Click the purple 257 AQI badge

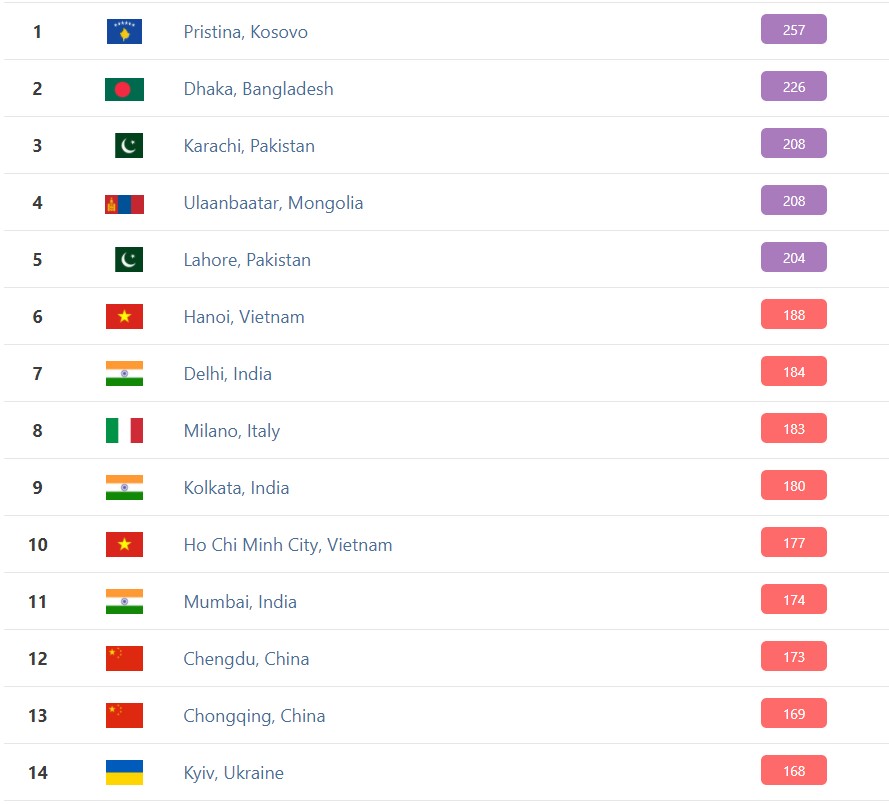(x=793, y=30)
